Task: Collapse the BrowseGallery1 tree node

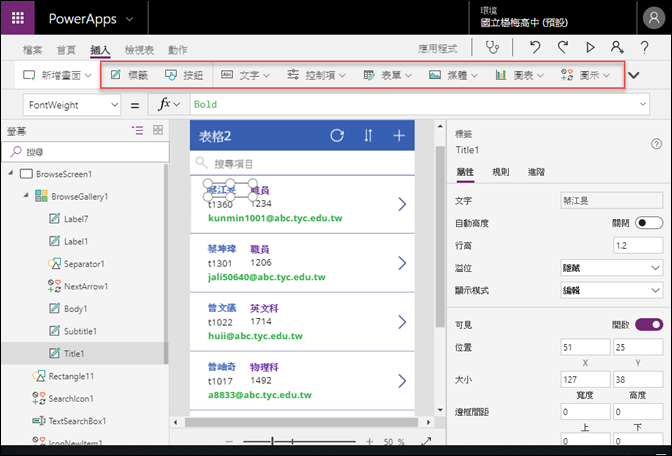Action: [26, 195]
